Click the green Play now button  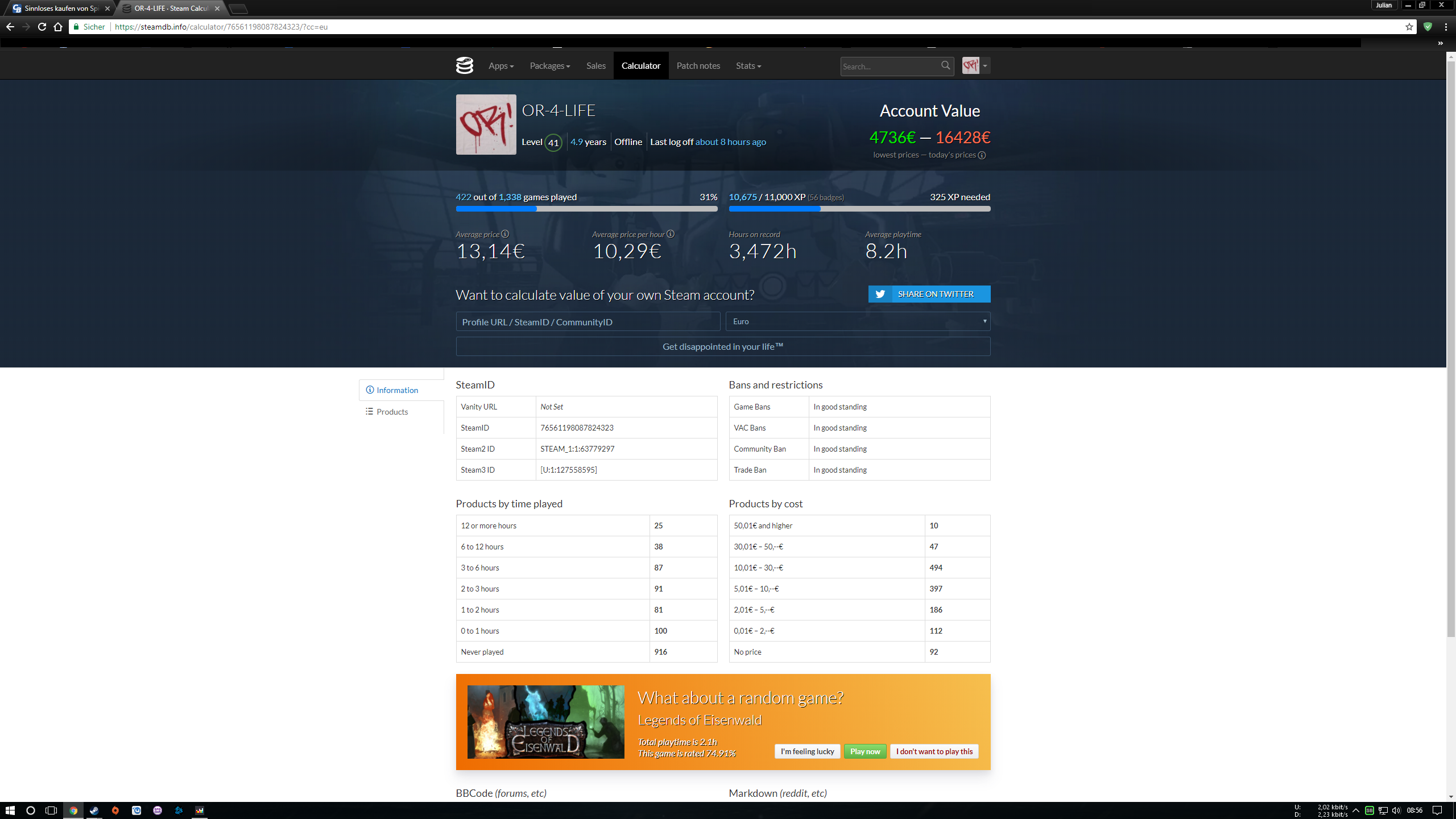pyautogui.click(x=865, y=751)
